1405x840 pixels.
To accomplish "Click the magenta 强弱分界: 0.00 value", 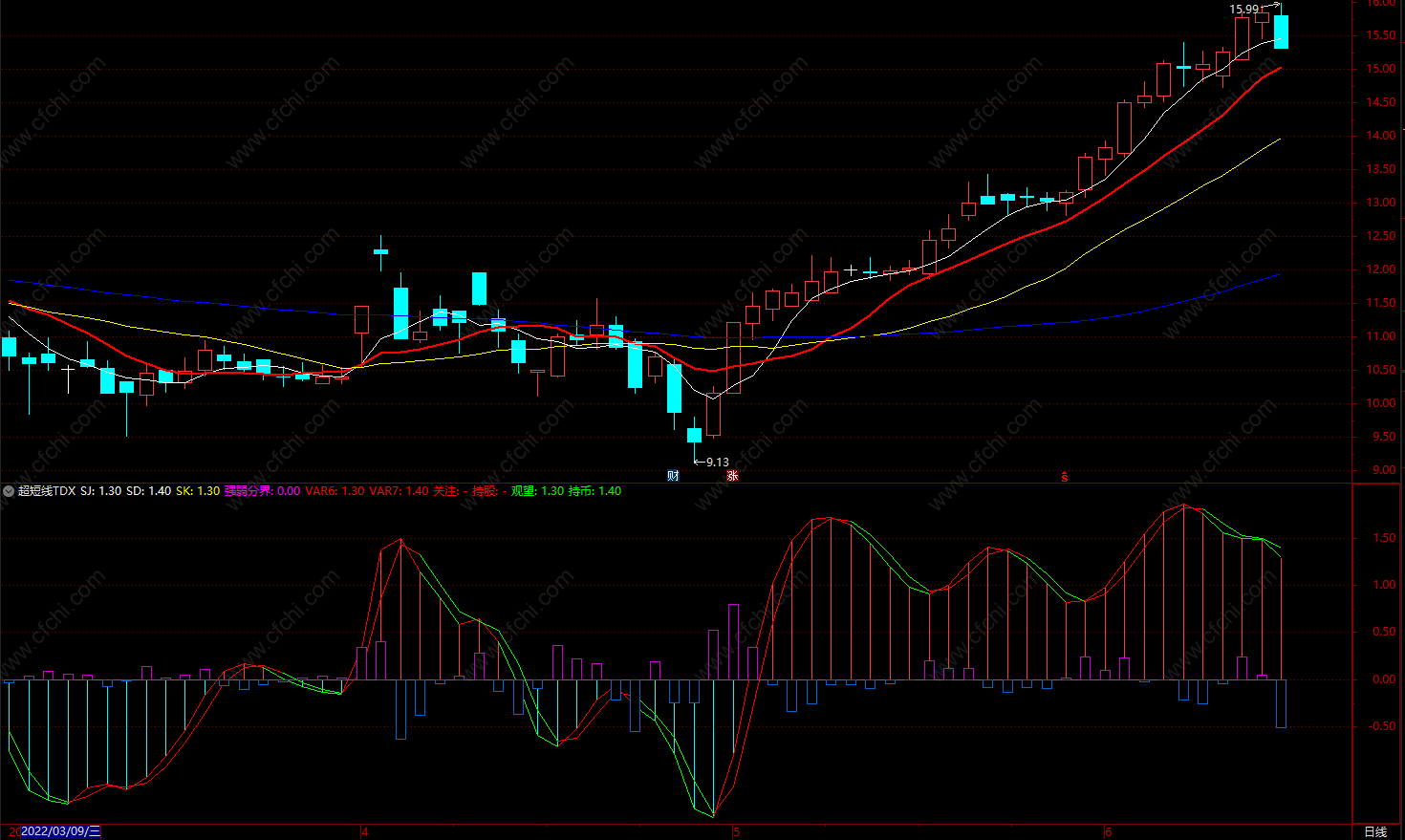I will coord(262,491).
